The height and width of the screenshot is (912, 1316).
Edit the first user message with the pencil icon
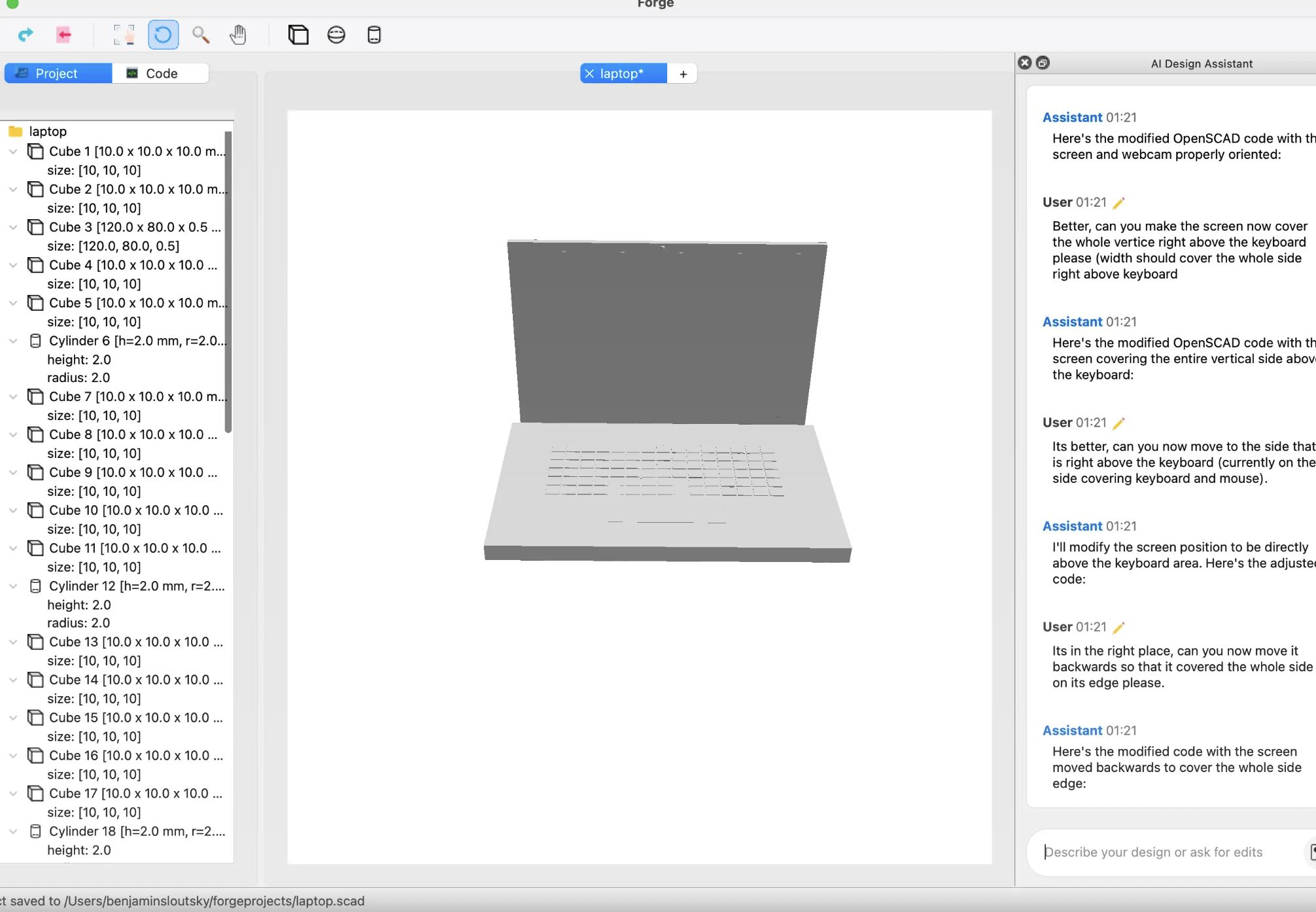1118,203
